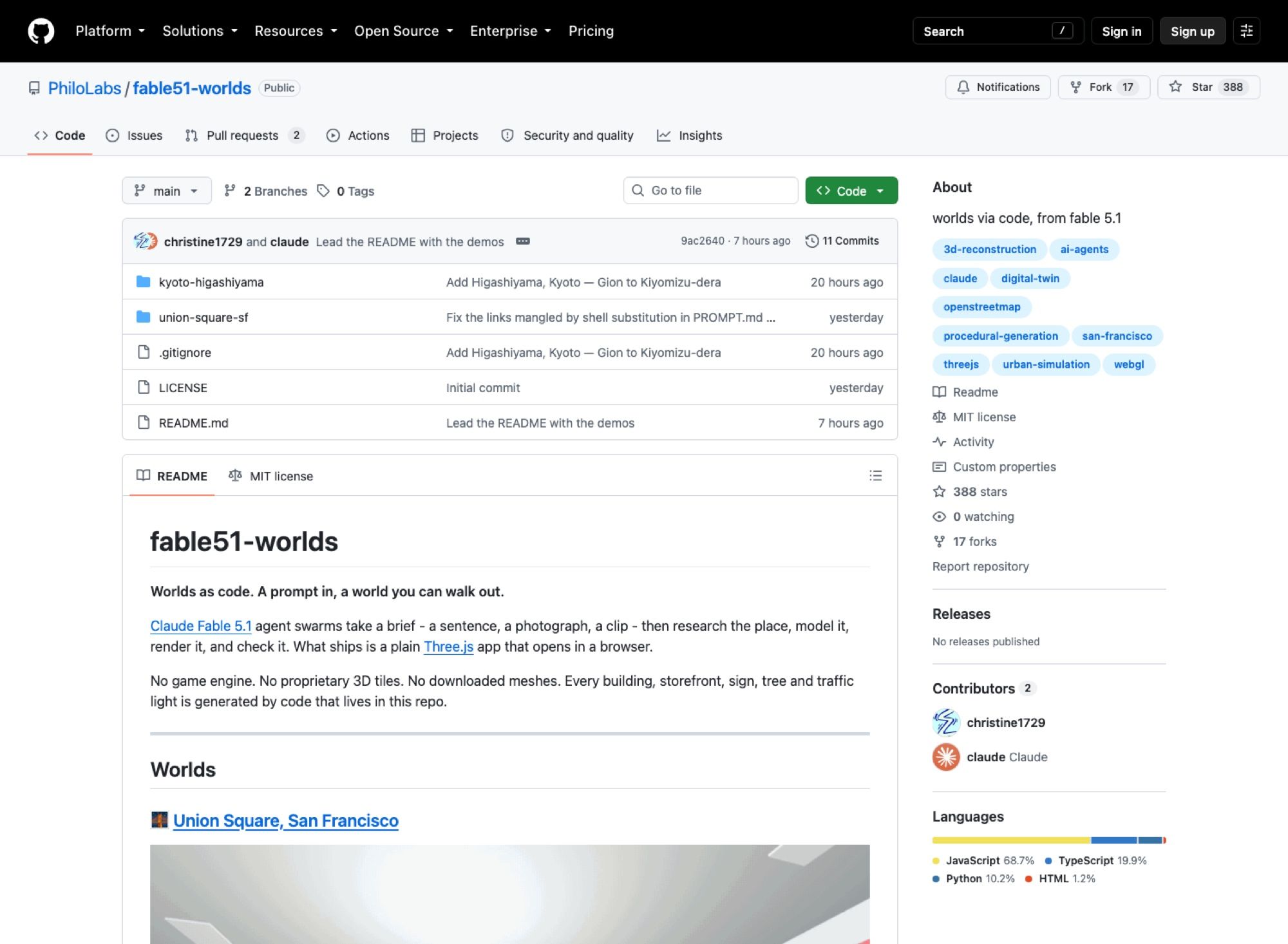This screenshot has width=1288, height=944.
Task: Open the Union Square, San Francisco link
Action: coord(286,820)
